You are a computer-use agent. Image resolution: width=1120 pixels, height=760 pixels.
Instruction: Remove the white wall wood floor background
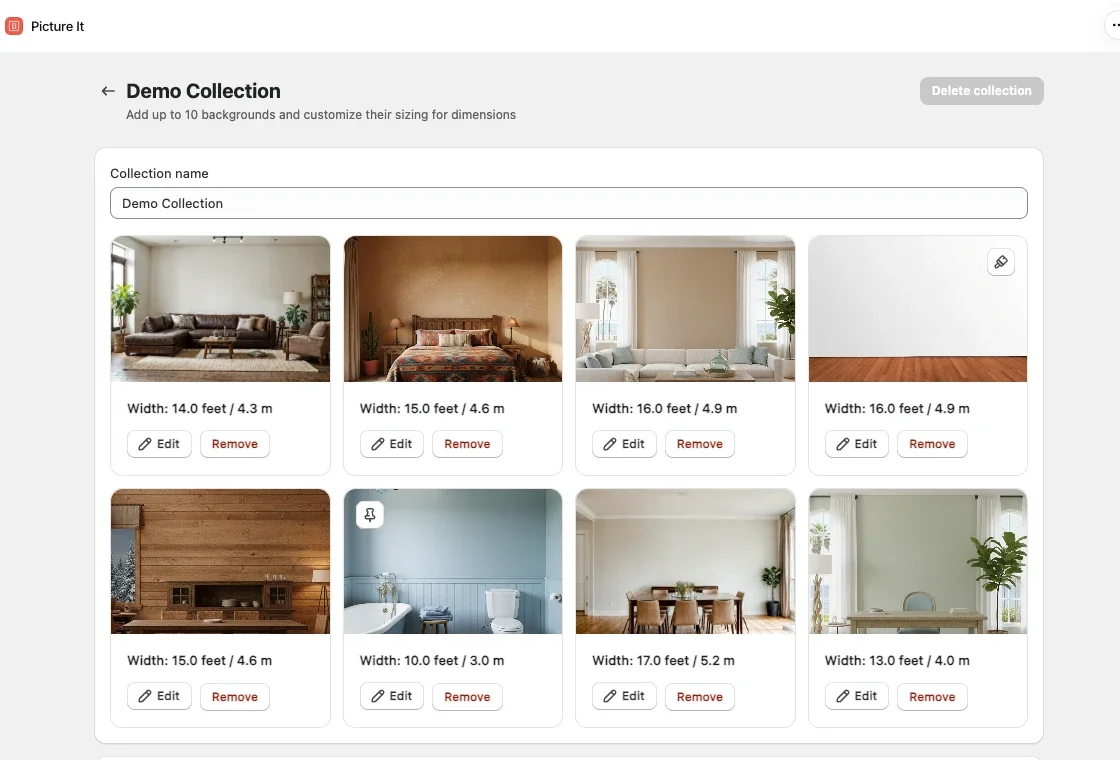[x=932, y=444]
